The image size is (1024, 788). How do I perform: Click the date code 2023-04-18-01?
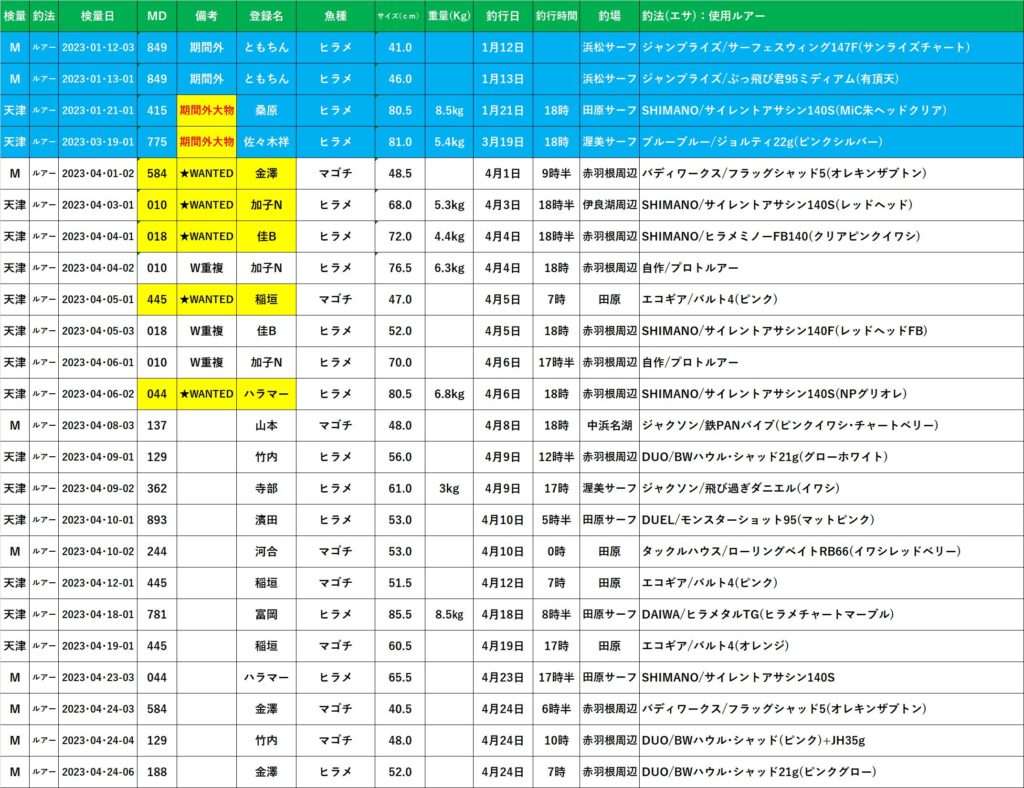(97, 614)
